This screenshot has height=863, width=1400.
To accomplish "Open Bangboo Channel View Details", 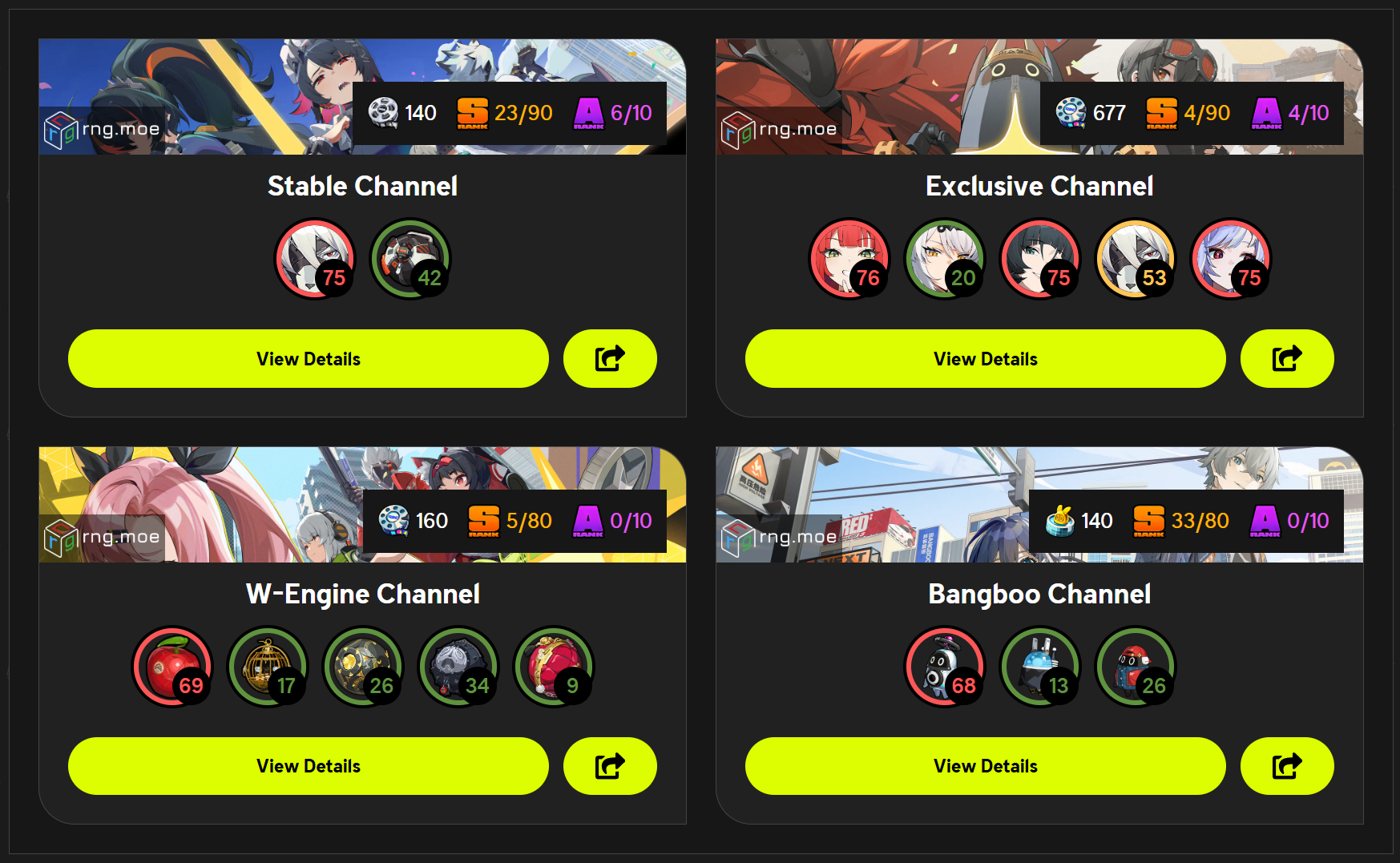I will click(985, 766).
